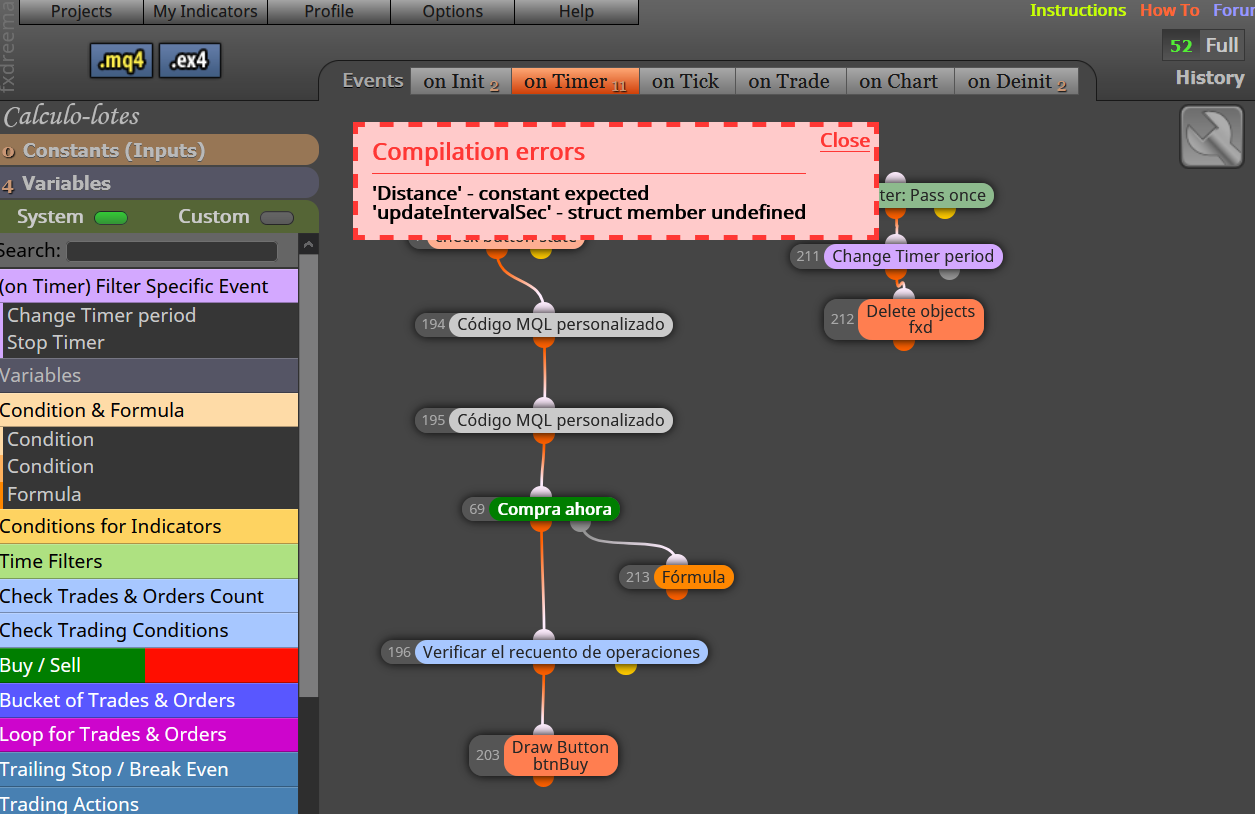Expand the Conditions for Indicators category
1255x814 pixels.
pos(149,526)
